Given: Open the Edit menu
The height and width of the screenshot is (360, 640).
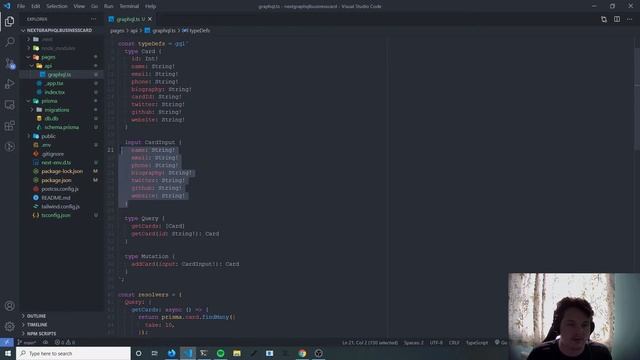Looking at the screenshot, I should 36,6.
